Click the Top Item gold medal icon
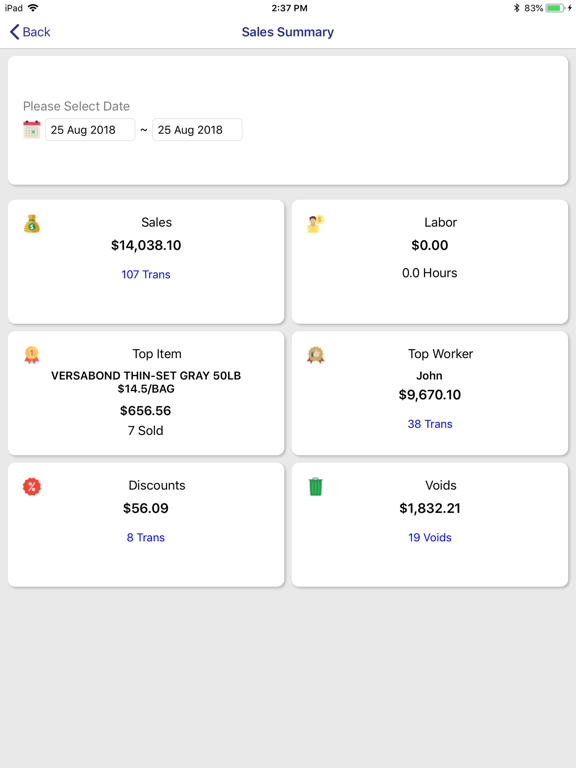Viewport: 576px width, 768px height. (x=32, y=355)
